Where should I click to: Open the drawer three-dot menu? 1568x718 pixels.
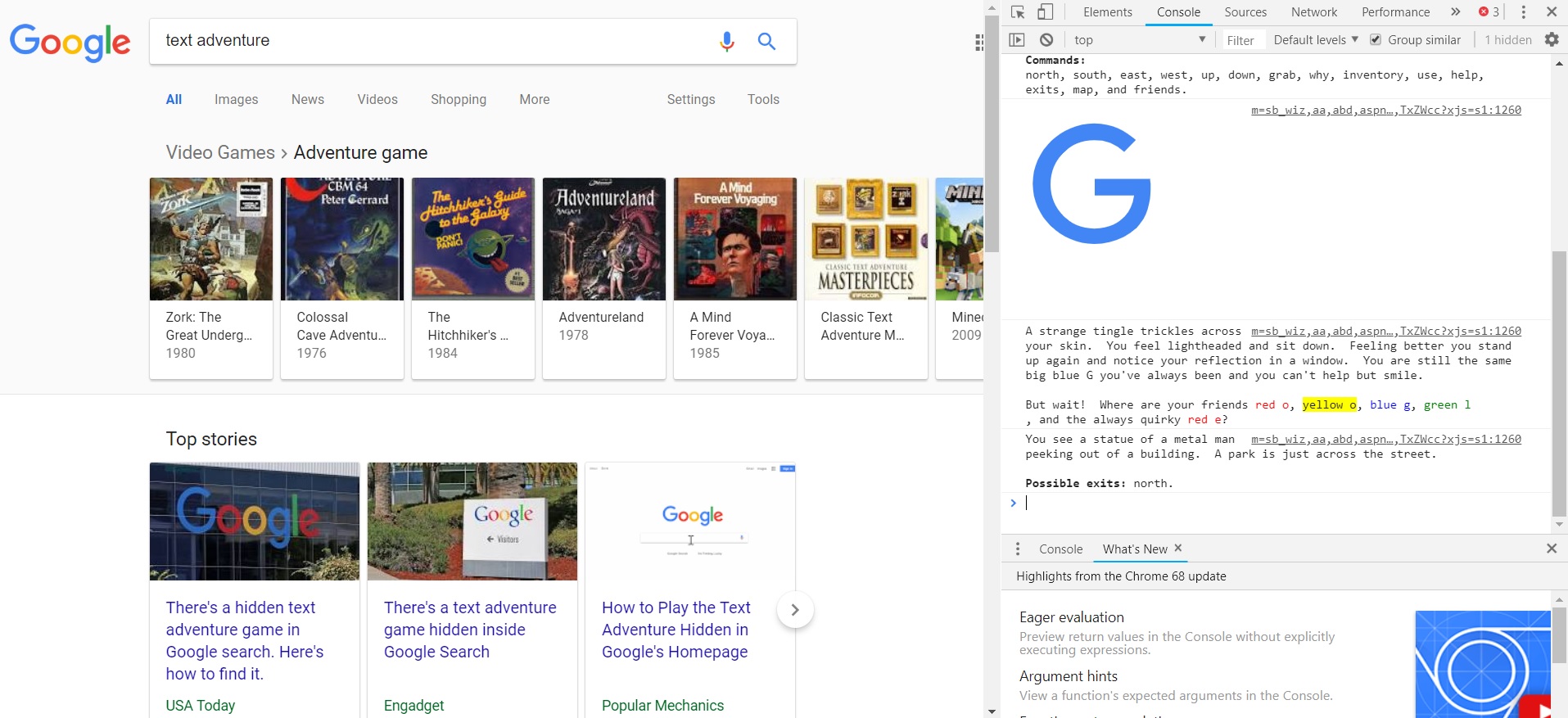click(1018, 549)
